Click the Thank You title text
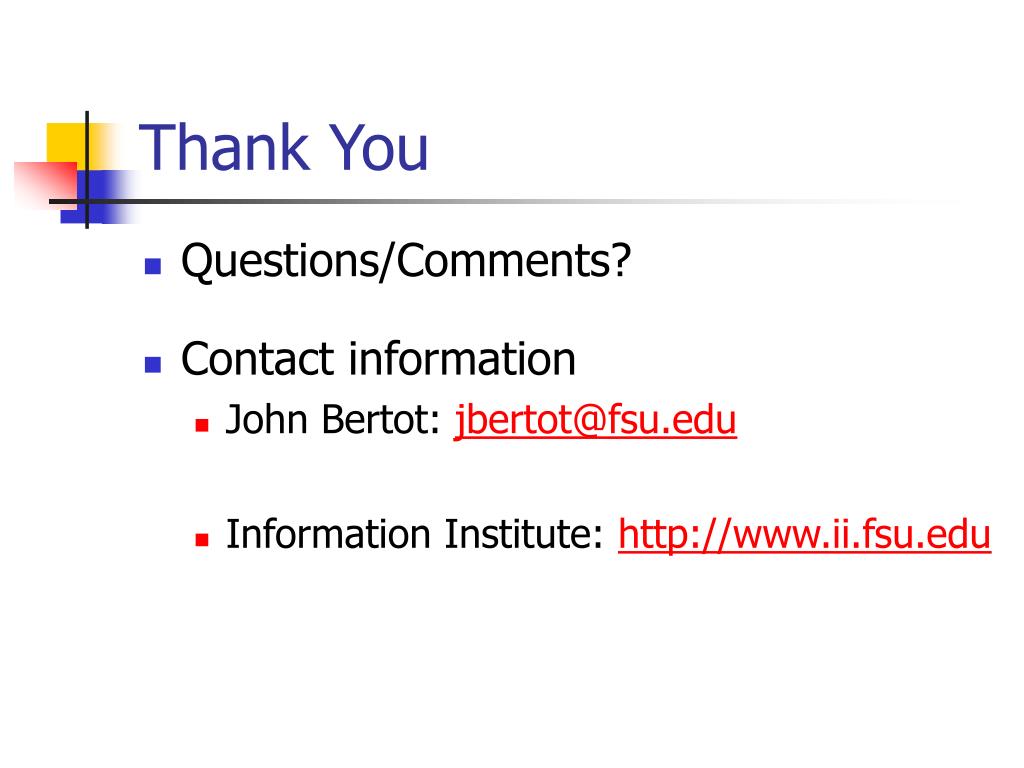Screen dimensions: 1024x768 point(283,148)
